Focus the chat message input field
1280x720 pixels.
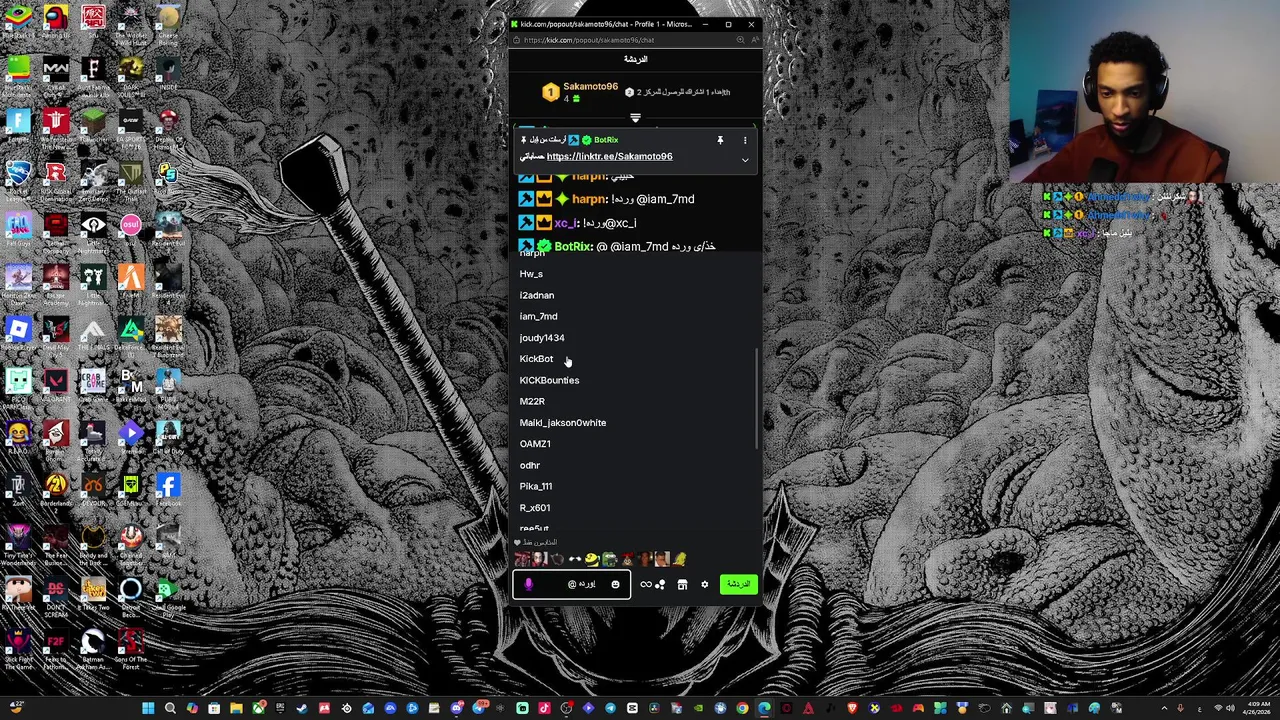[572, 585]
